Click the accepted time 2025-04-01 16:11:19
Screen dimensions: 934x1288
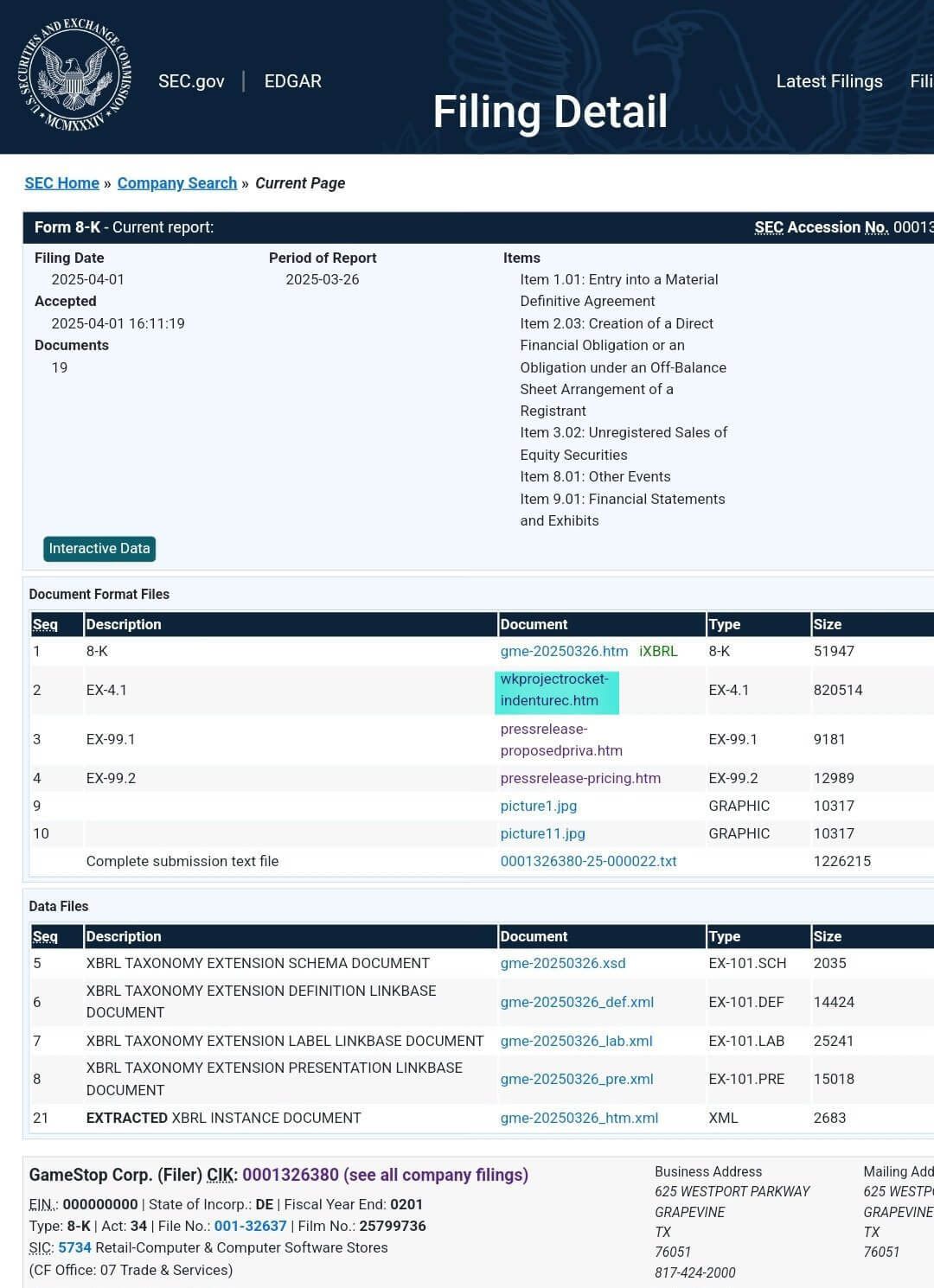(x=118, y=324)
